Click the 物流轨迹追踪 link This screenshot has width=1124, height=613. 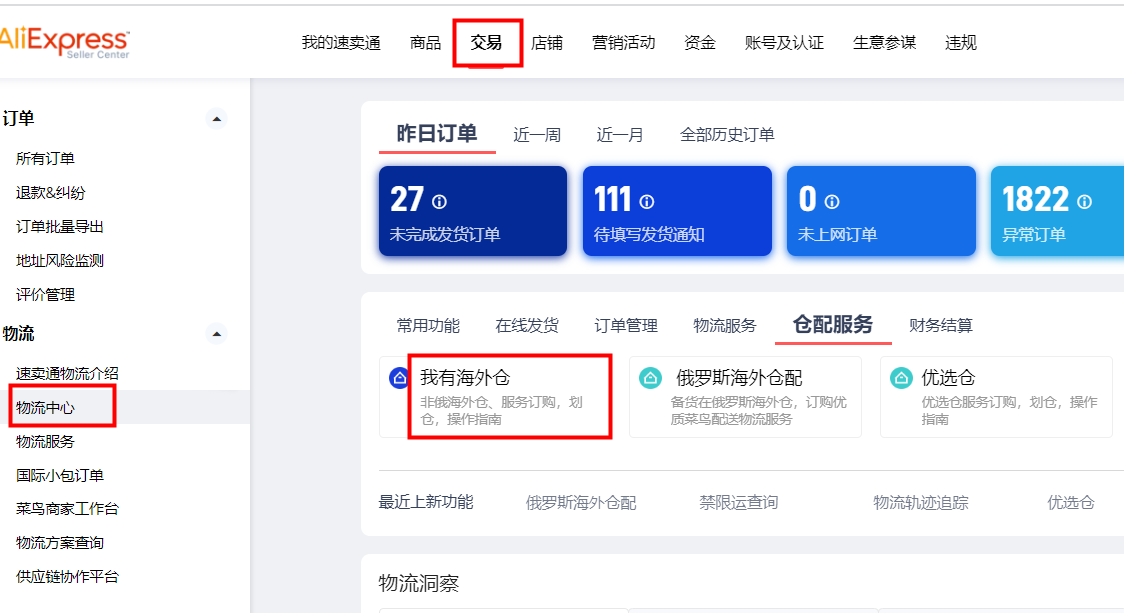click(920, 503)
